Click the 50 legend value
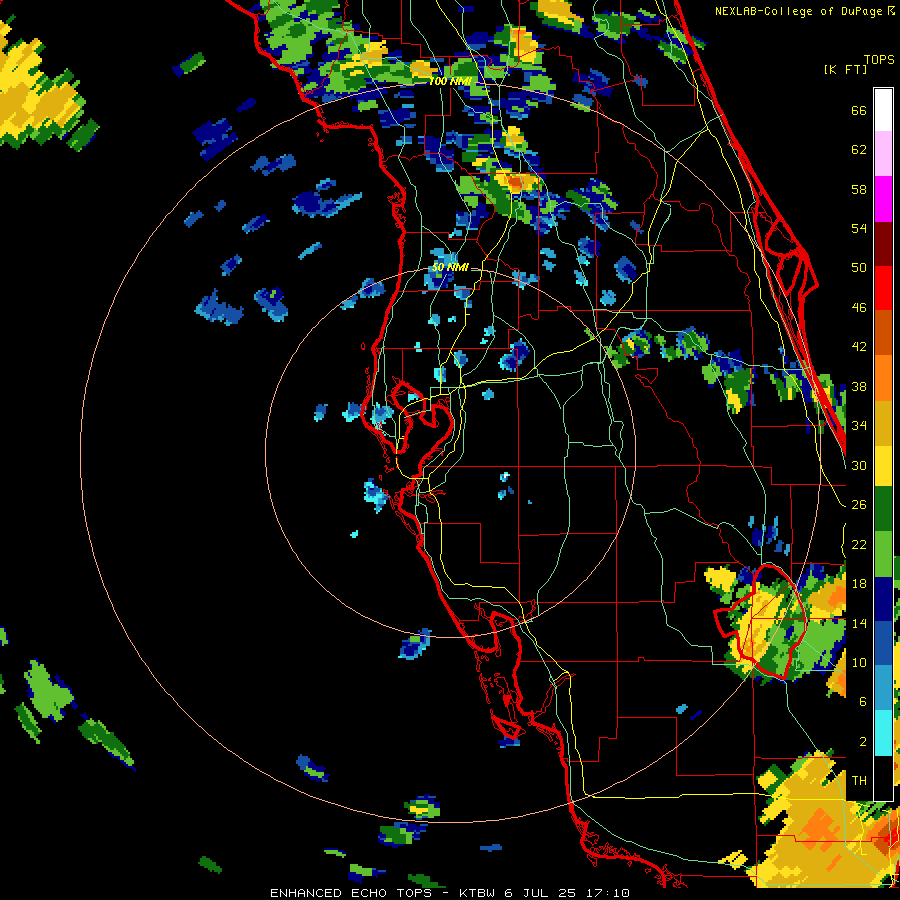900x900 pixels. 859,268
